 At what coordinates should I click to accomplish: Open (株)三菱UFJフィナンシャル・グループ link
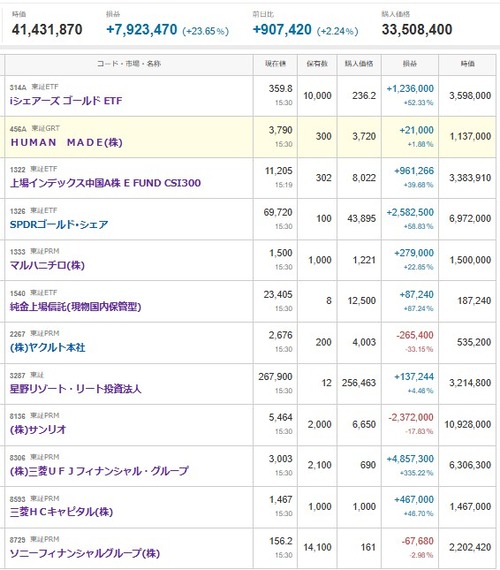tap(99, 471)
